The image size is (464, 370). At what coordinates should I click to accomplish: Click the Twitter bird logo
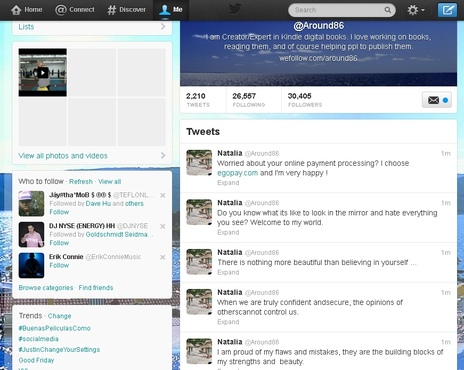(x=235, y=9)
